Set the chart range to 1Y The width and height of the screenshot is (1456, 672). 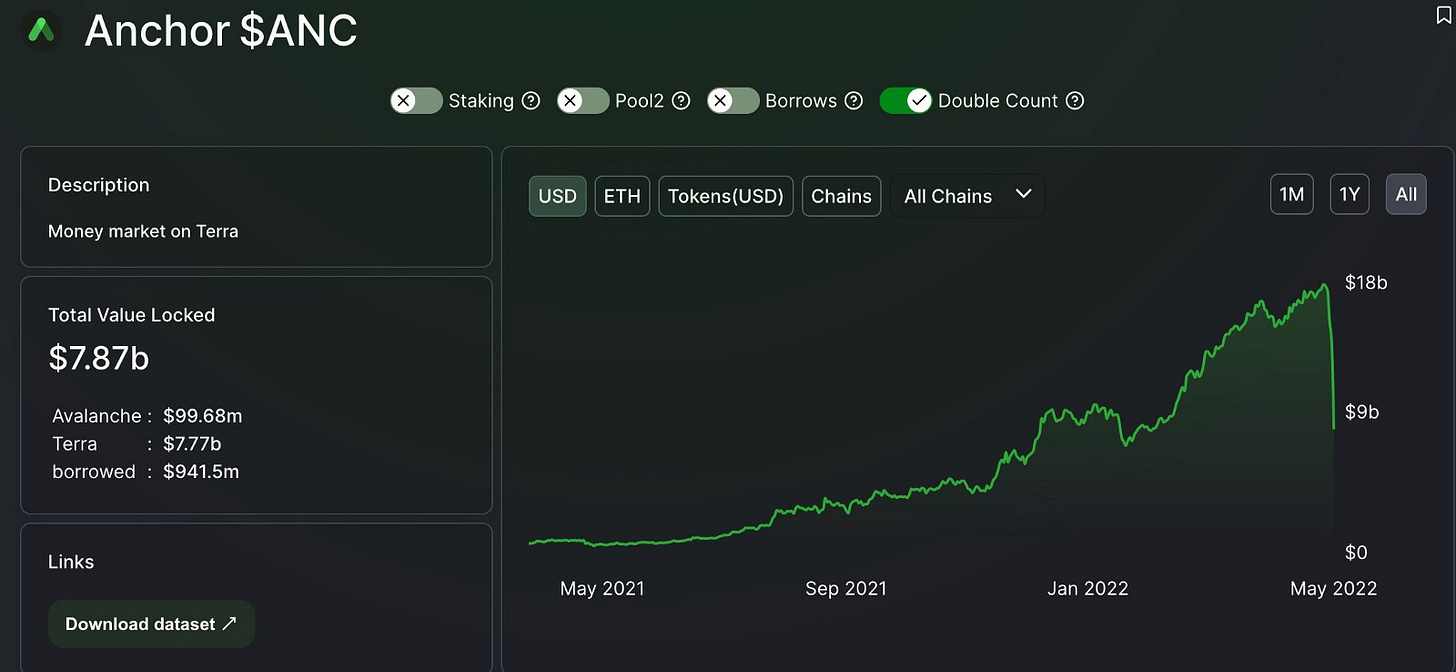[1349, 194]
